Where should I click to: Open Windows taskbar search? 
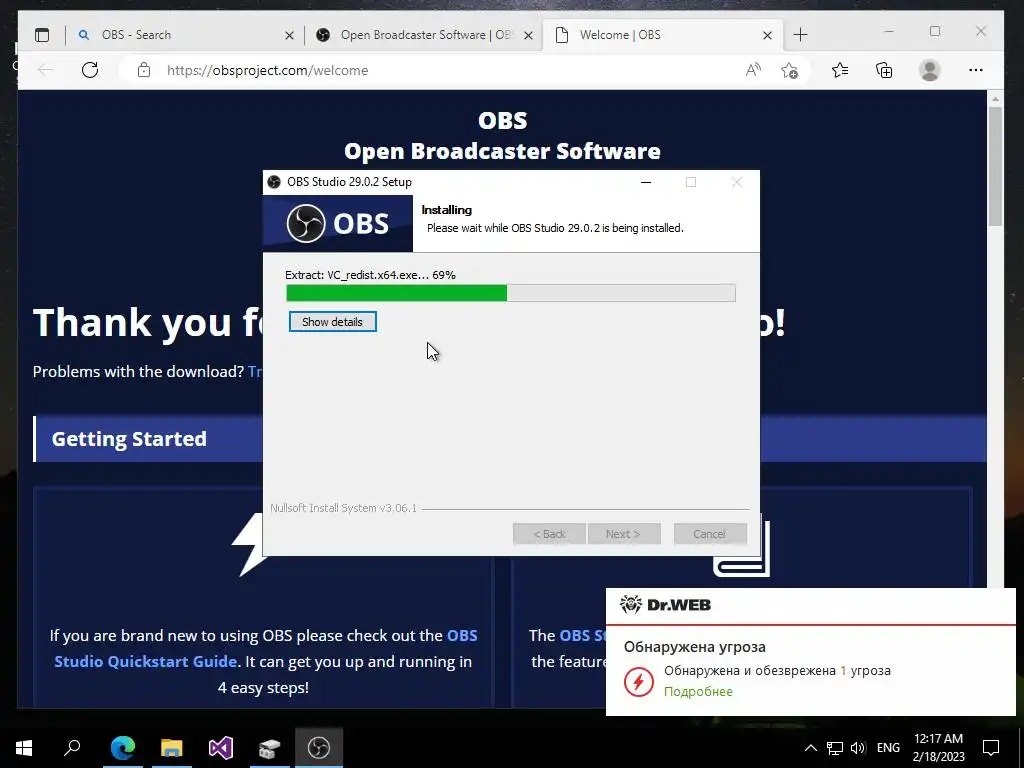coord(72,748)
